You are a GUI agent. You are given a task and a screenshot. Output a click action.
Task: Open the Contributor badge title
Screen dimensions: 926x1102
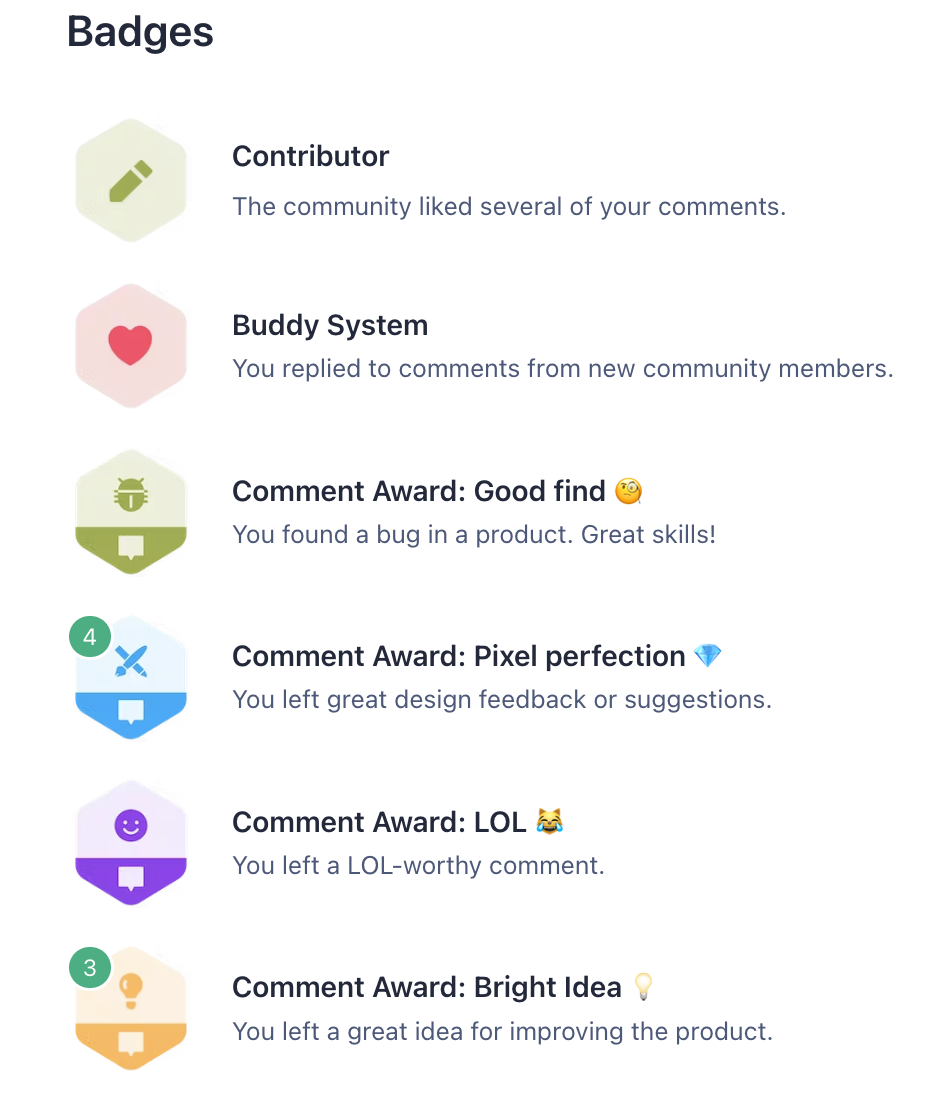click(311, 156)
